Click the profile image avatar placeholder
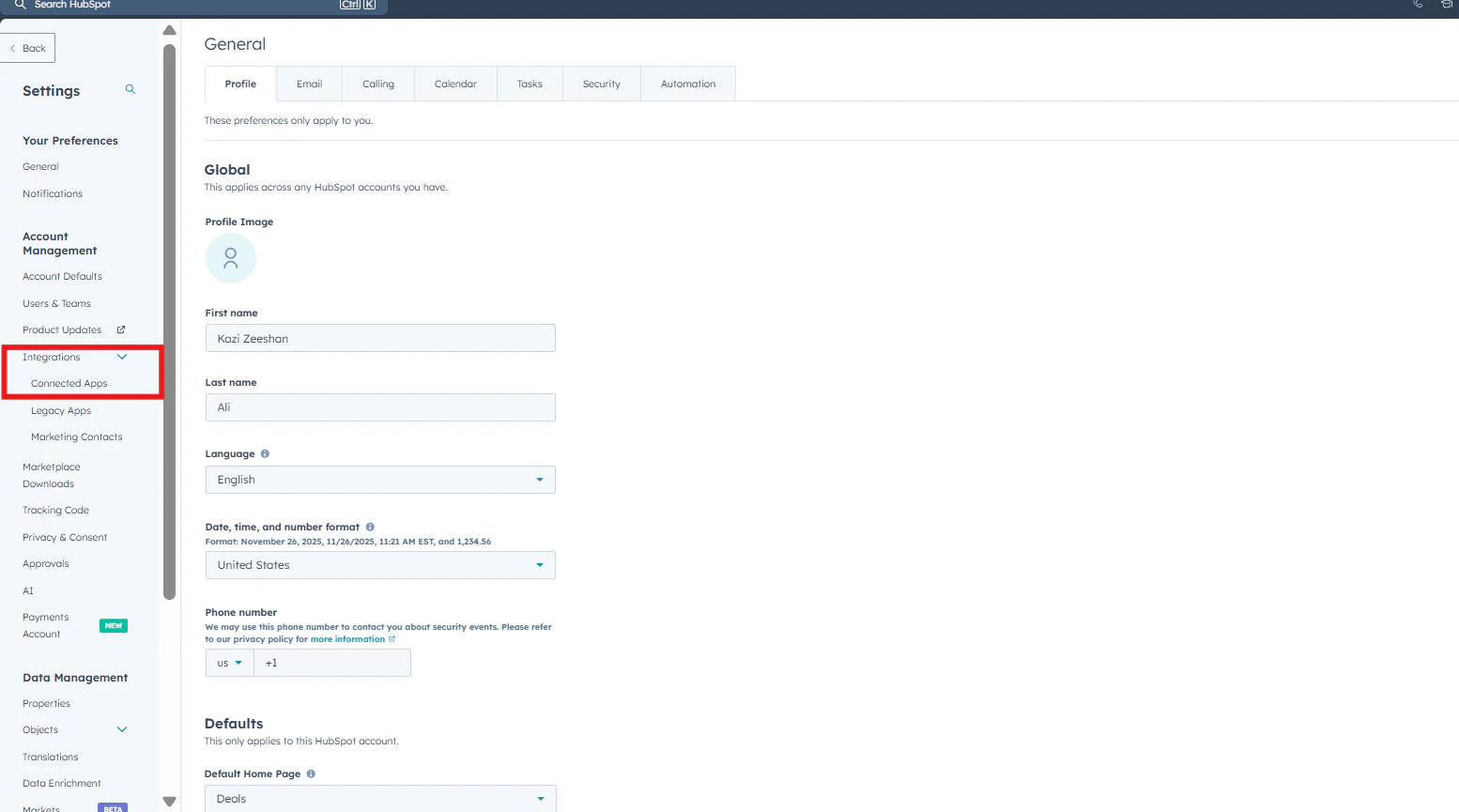This screenshot has height=812, width=1459. point(230,258)
